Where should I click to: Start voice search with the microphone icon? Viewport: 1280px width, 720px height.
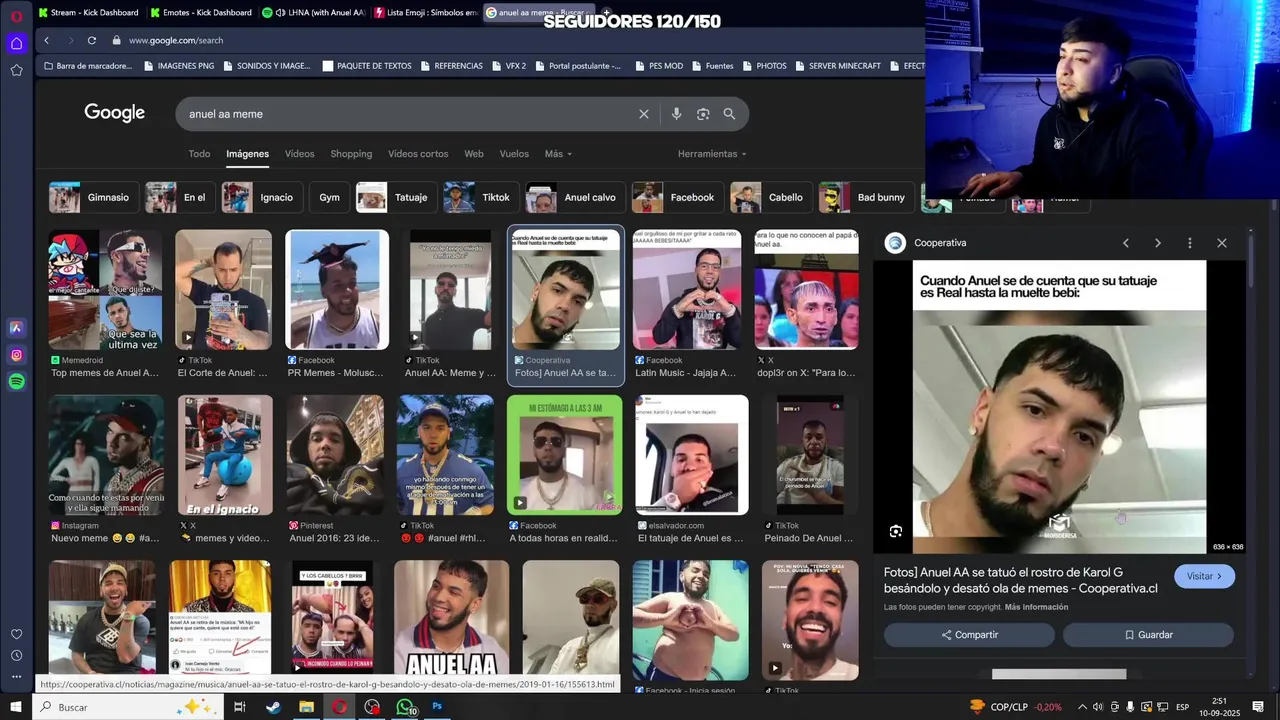pos(677,114)
